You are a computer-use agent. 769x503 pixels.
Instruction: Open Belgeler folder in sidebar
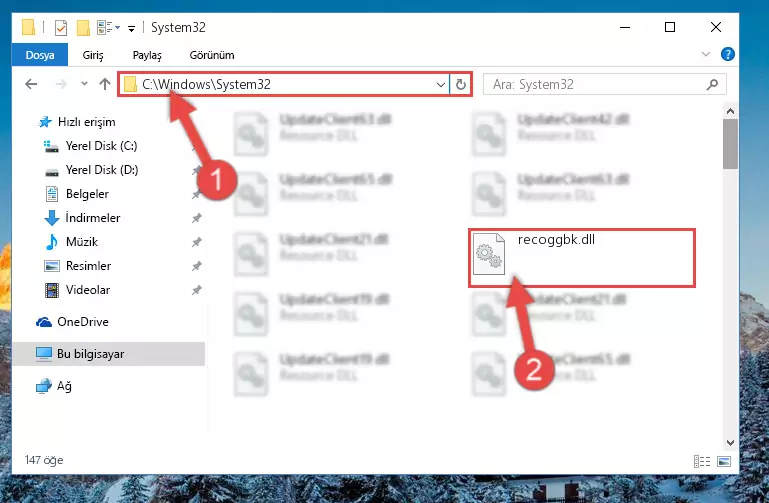coord(77,194)
